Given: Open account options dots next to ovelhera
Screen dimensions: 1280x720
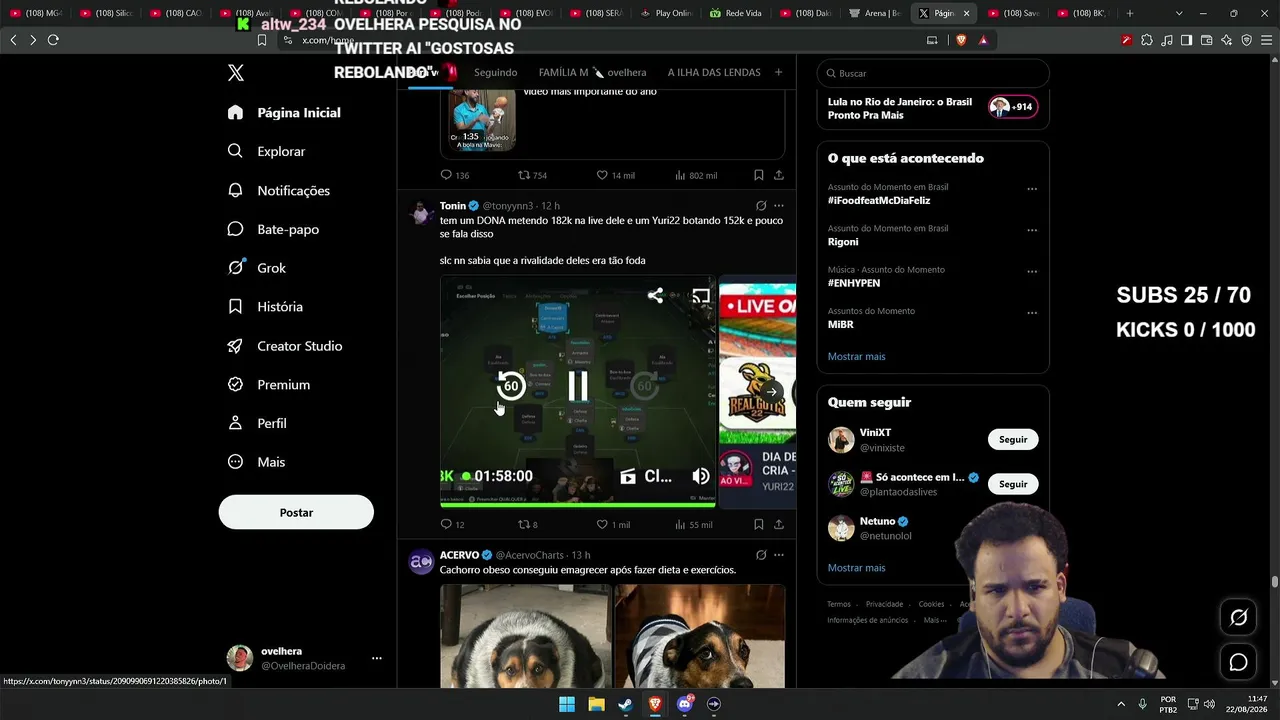Looking at the screenshot, I should (377, 658).
